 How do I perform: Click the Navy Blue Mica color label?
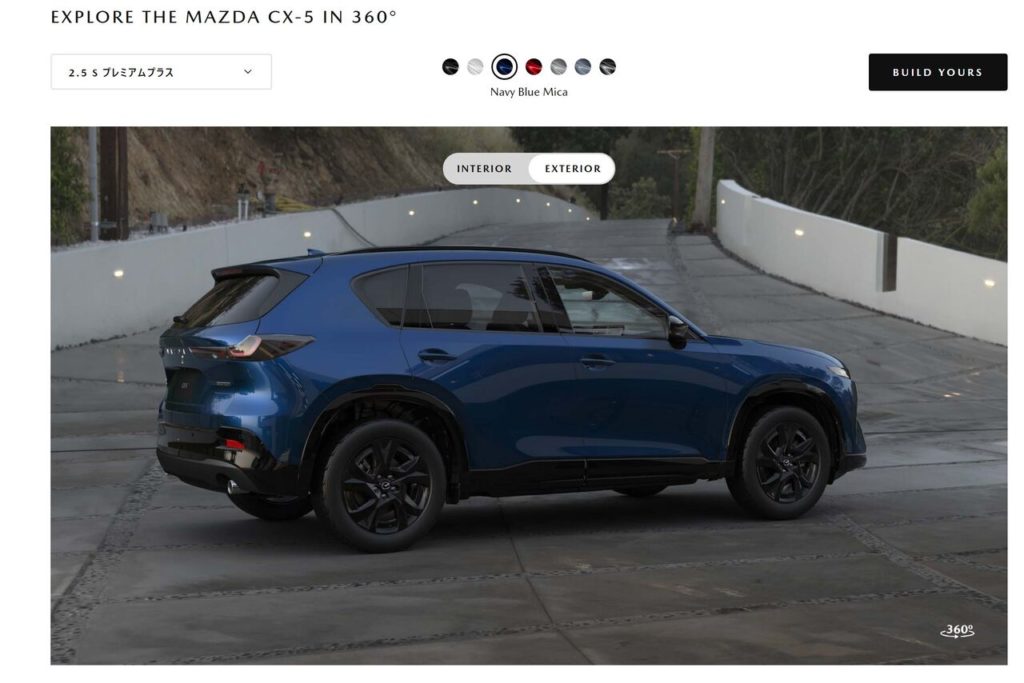pos(529,92)
